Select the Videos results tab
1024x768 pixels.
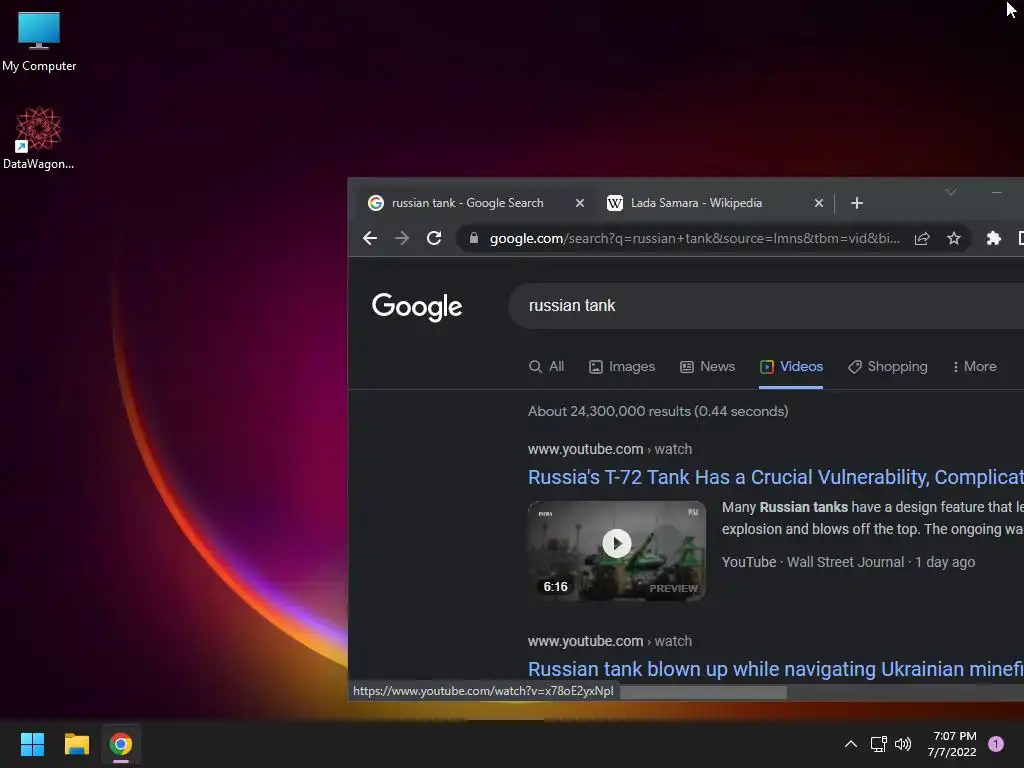click(791, 367)
